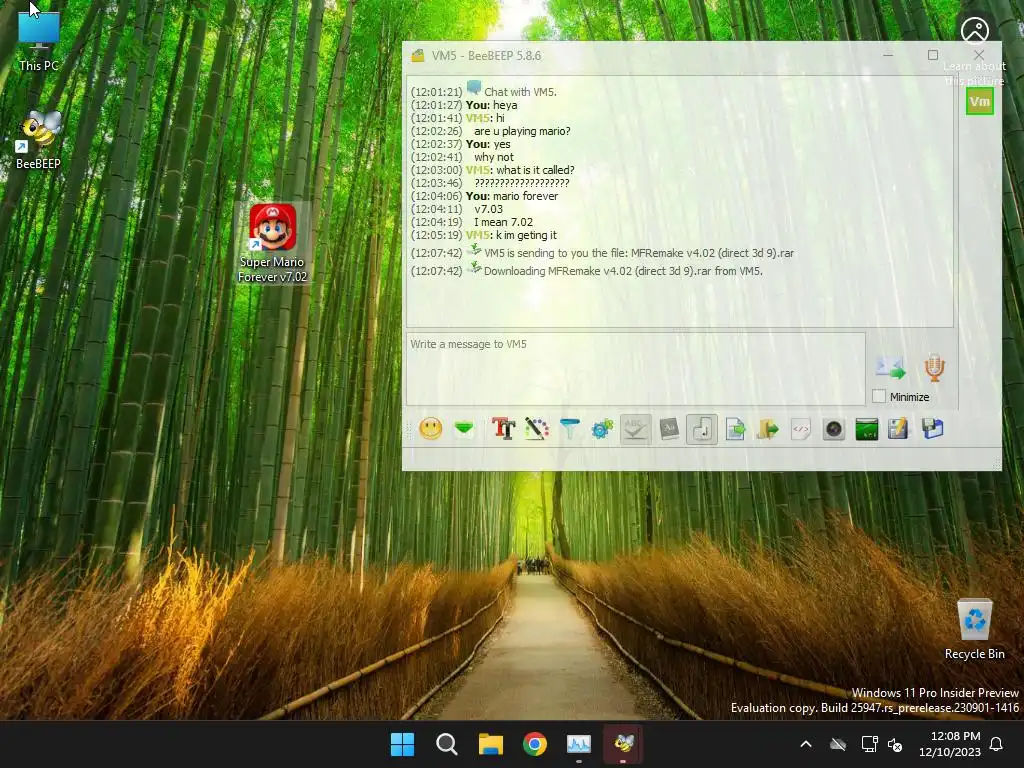1024x768 pixels.
Task: Click the 'k im geting it' message
Action: coord(526,235)
